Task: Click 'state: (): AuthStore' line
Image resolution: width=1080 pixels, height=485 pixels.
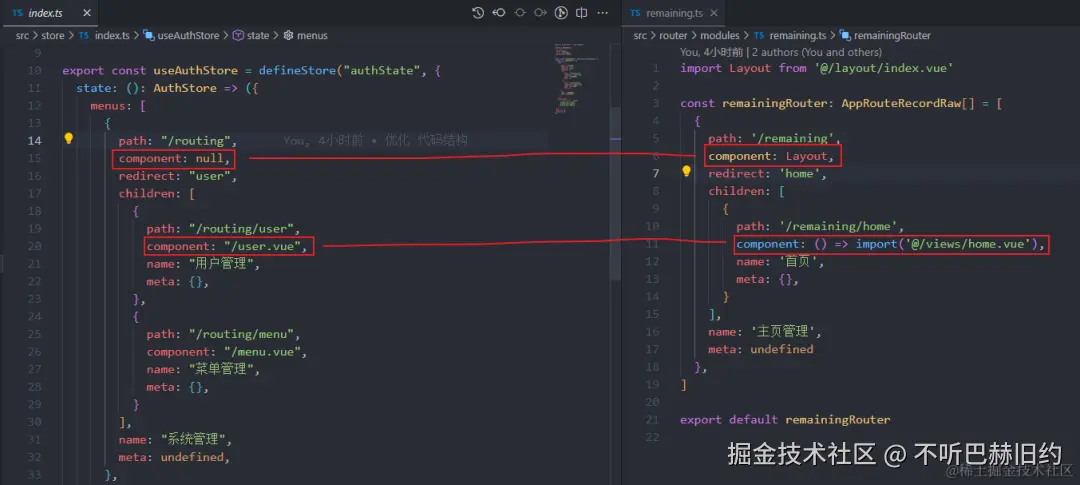Action: coord(167,88)
